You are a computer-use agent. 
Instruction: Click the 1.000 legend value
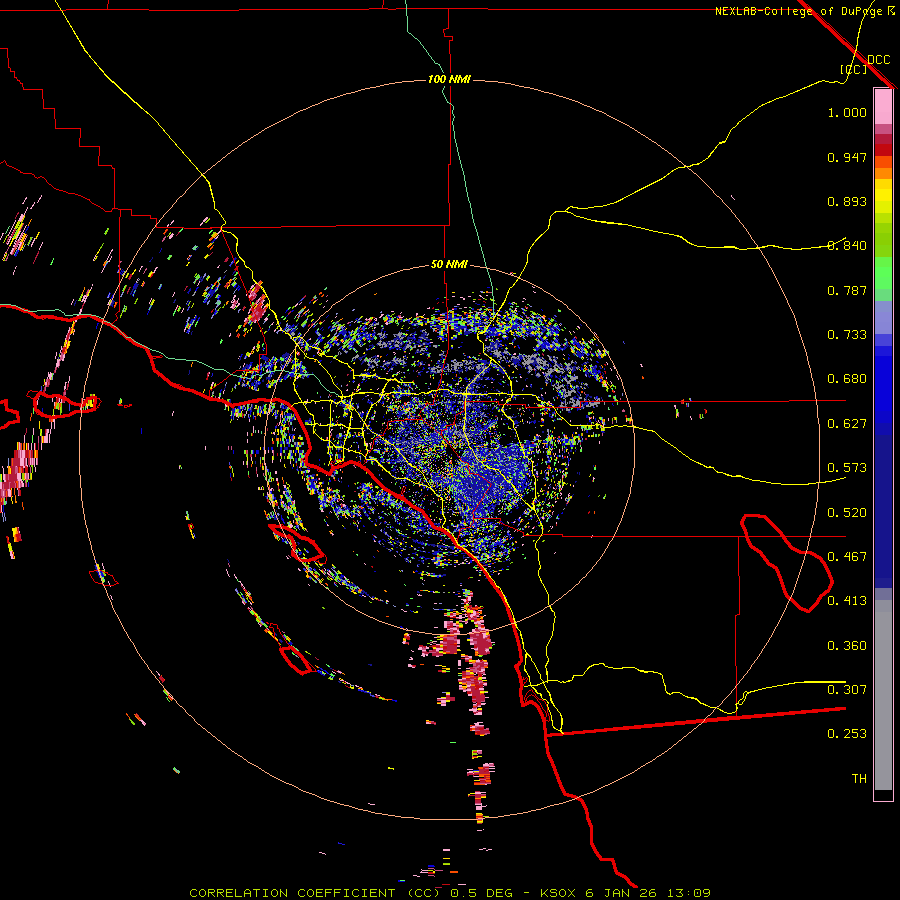coord(847,112)
